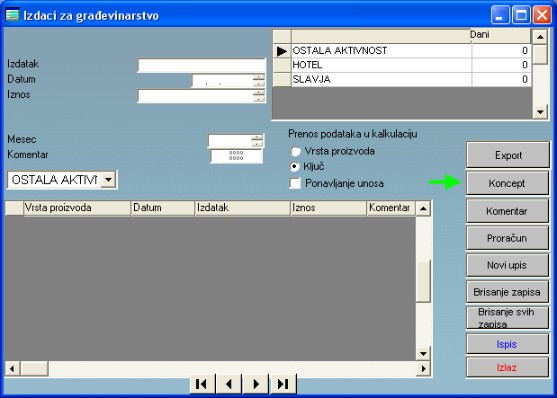Go to the previous record navigation button
Image resolution: width=557 pixels, height=398 pixels.
[229, 384]
